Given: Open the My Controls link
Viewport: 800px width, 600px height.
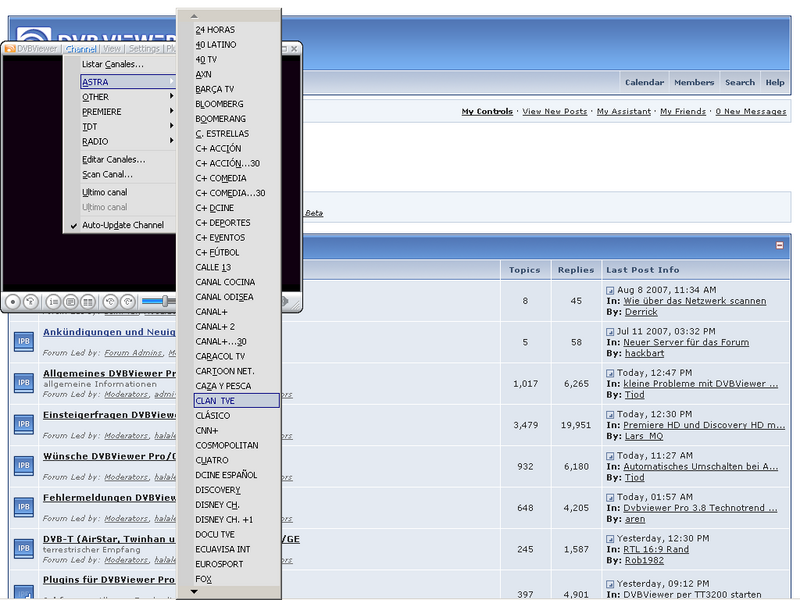Looking at the screenshot, I should pyautogui.click(x=487, y=111).
